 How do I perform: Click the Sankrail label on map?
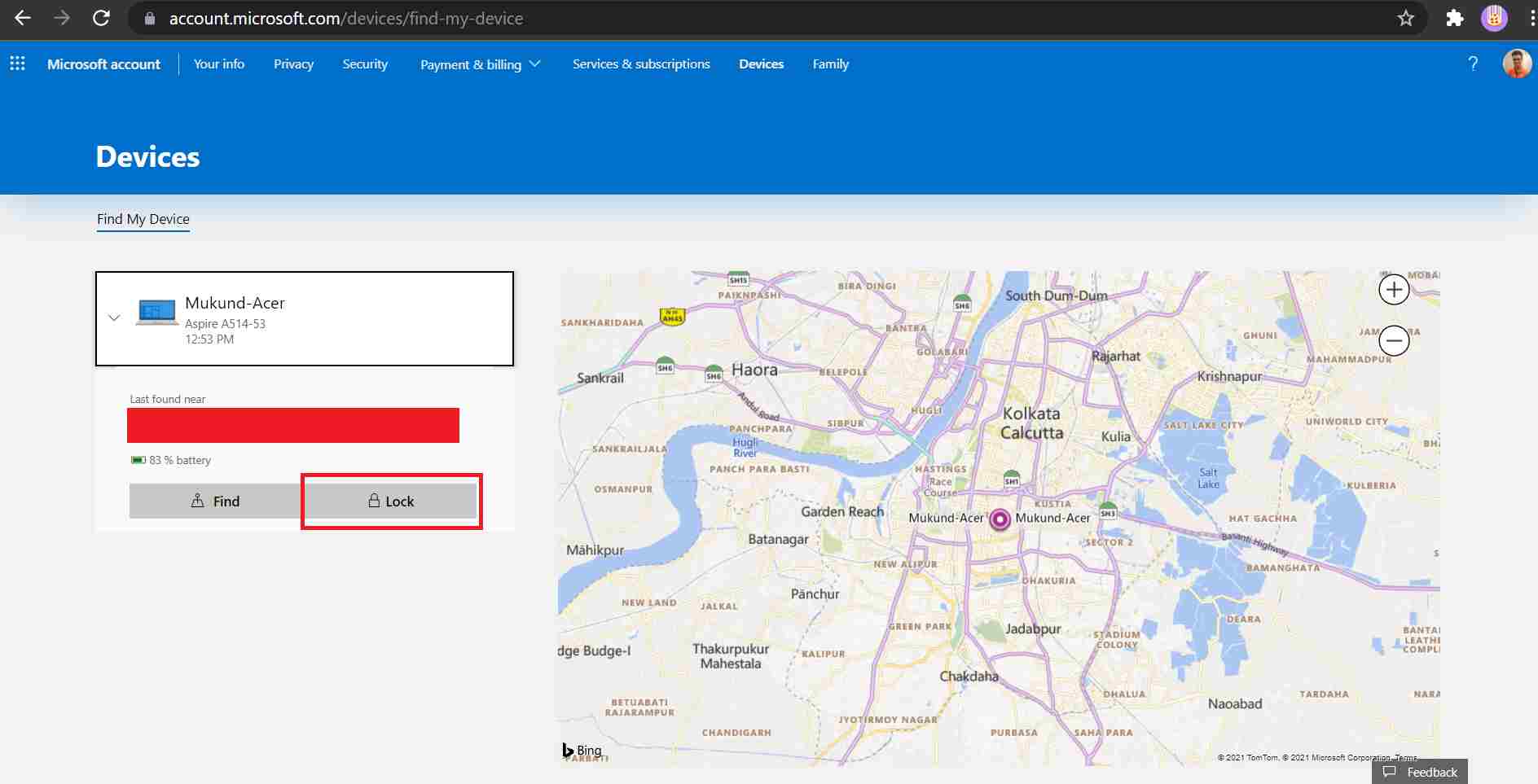click(x=600, y=378)
